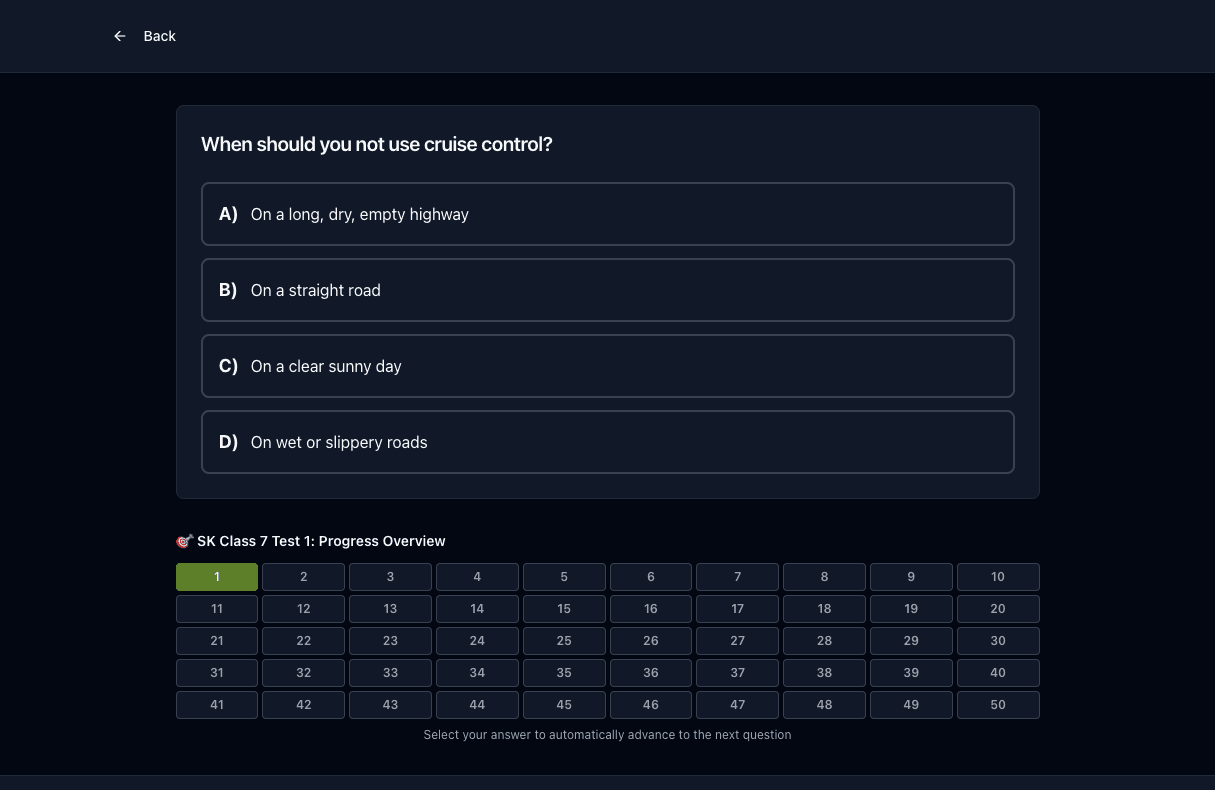Click the back arrow icon
The width and height of the screenshot is (1215, 790).
click(x=120, y=36)
